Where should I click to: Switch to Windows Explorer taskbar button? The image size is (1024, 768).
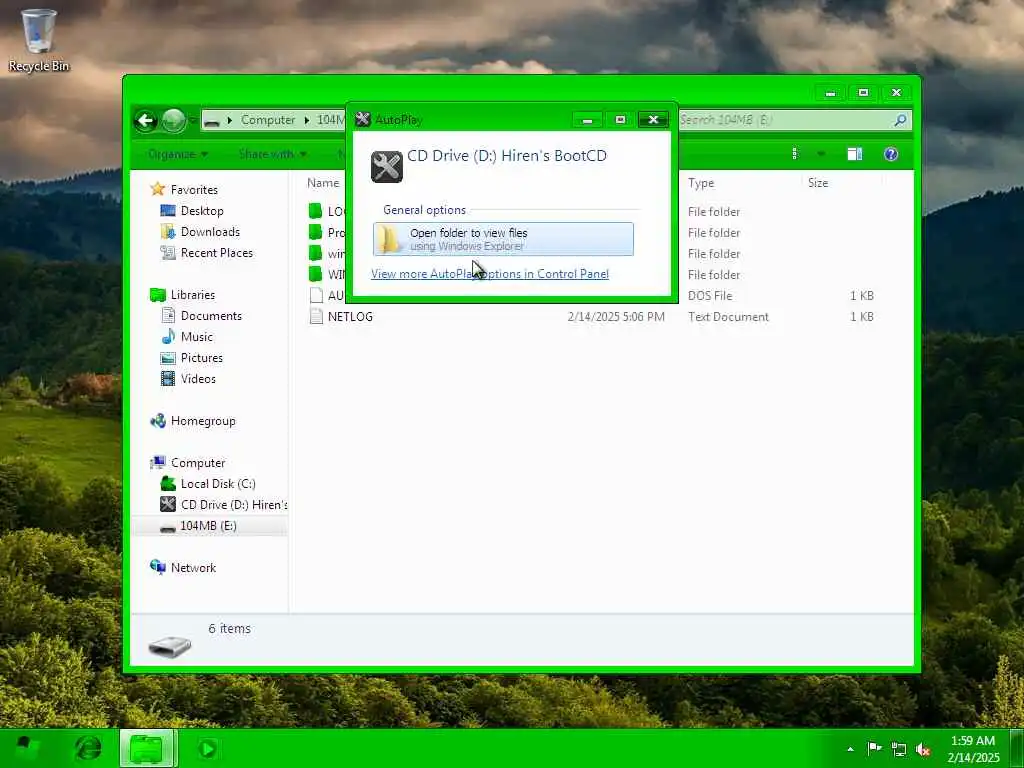pyautogui.click(x=147, y=748)
